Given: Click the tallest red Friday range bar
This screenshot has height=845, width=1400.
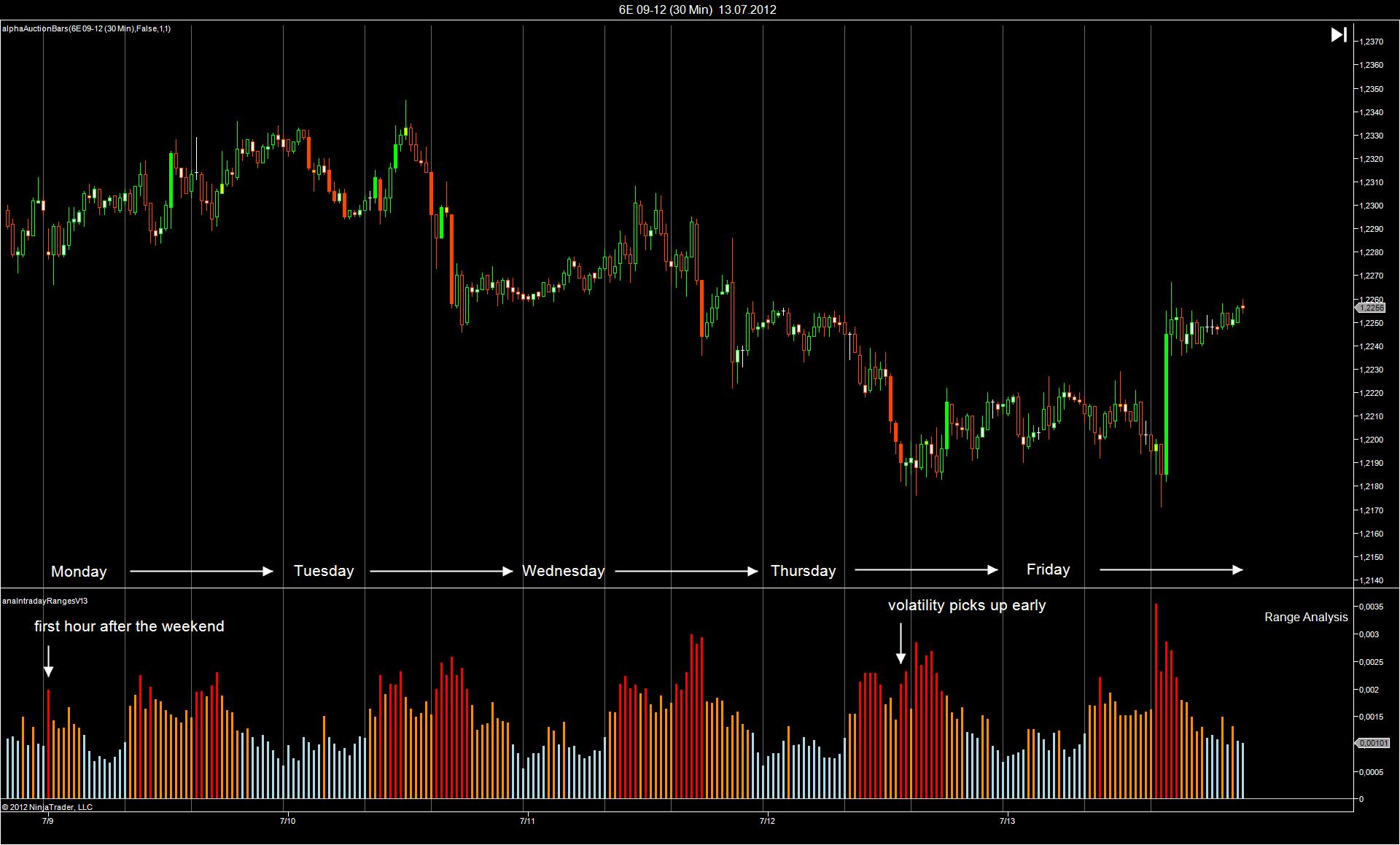Looking at the screenshot, I should coord(1156,701).
